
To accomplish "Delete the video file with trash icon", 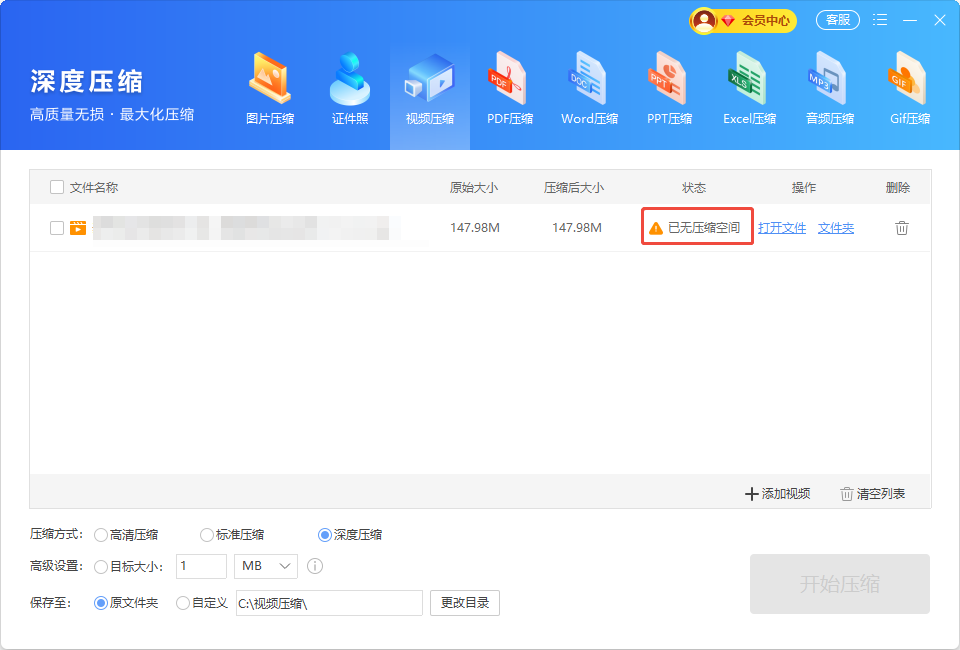I will (x=902, y=228).
